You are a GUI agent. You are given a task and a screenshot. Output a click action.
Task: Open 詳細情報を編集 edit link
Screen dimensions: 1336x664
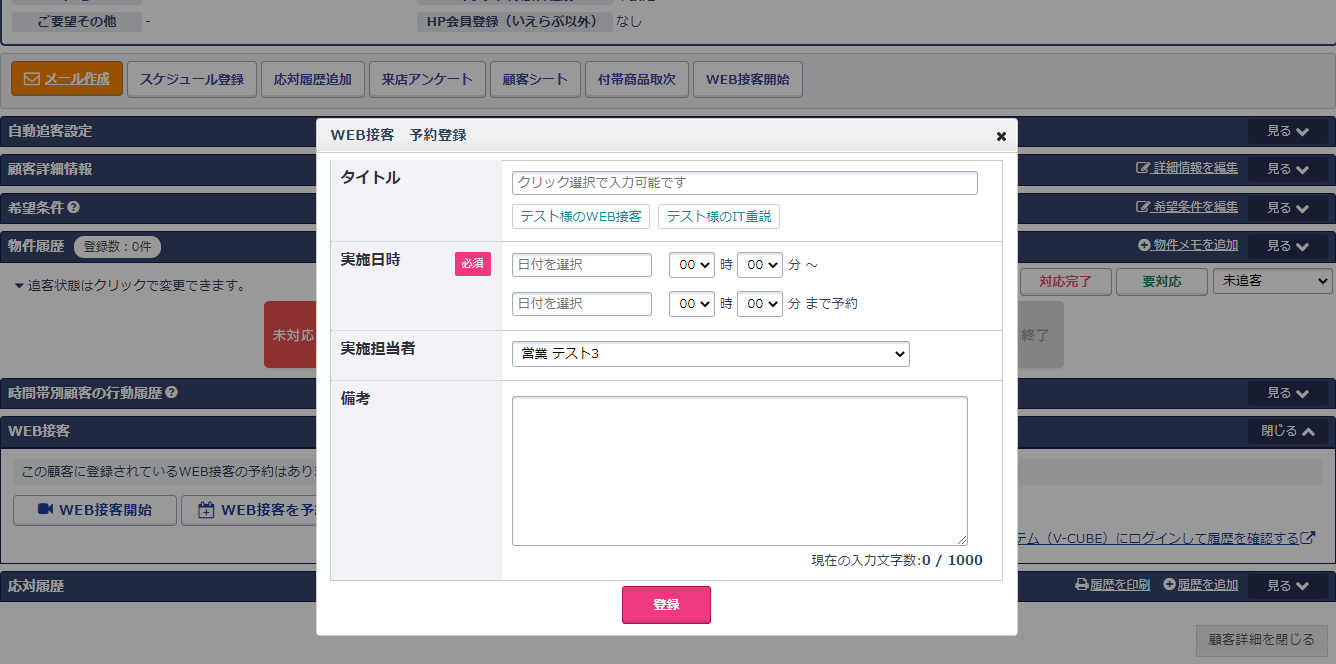tap(1187, 169)
